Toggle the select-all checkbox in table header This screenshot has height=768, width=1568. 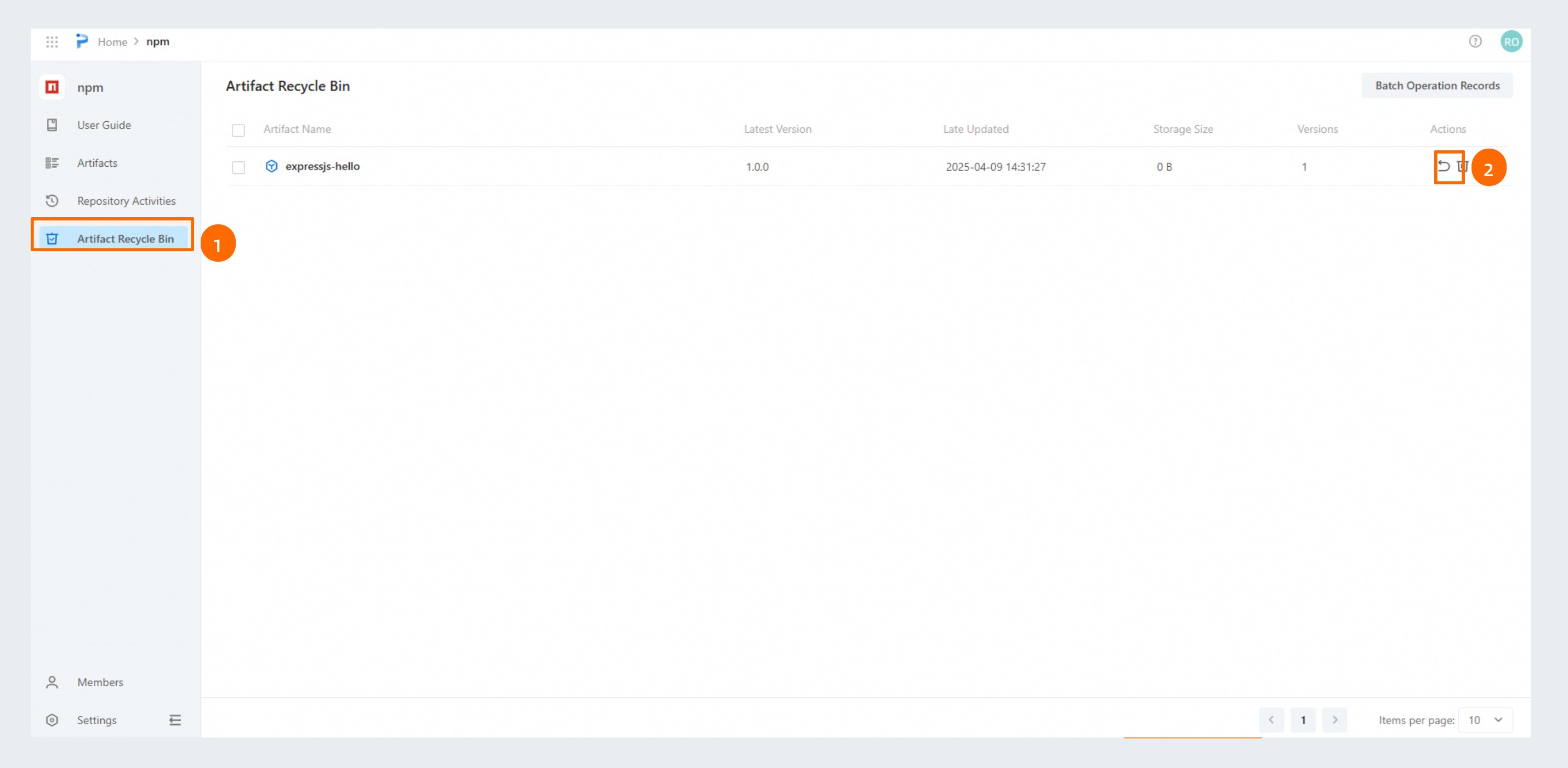tap(238, 131)
